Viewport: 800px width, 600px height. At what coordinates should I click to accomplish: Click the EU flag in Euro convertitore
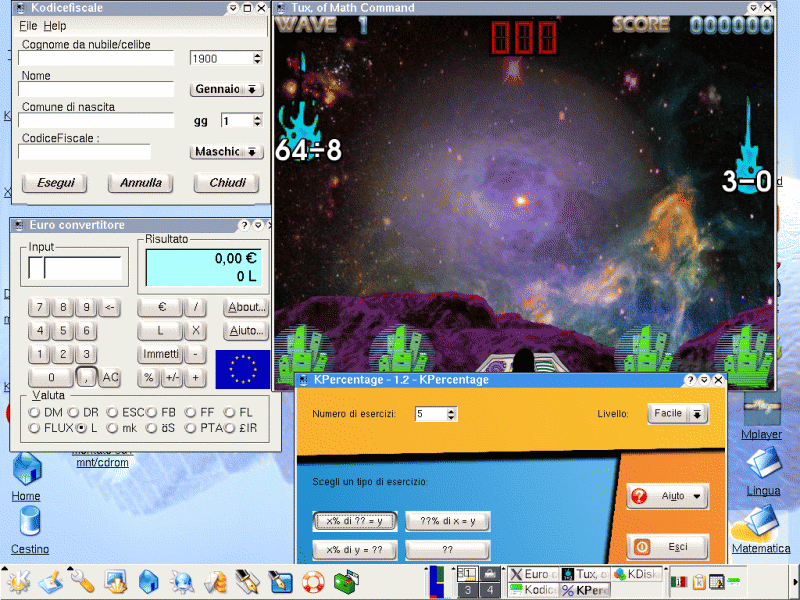(242, 369)
